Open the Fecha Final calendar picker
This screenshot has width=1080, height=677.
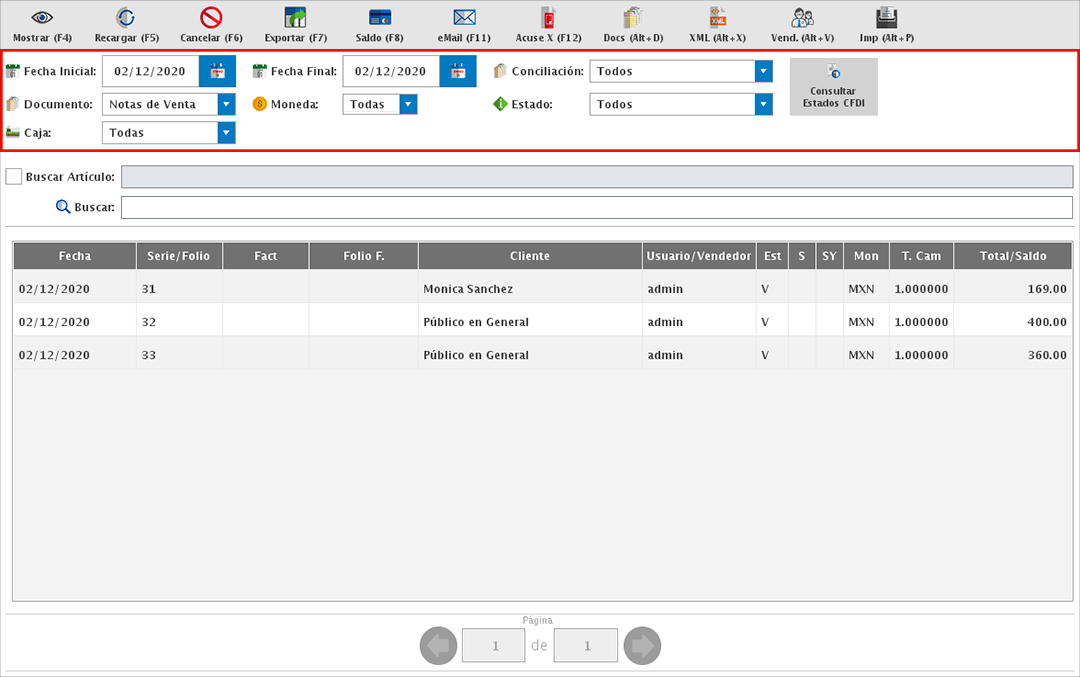458,71
